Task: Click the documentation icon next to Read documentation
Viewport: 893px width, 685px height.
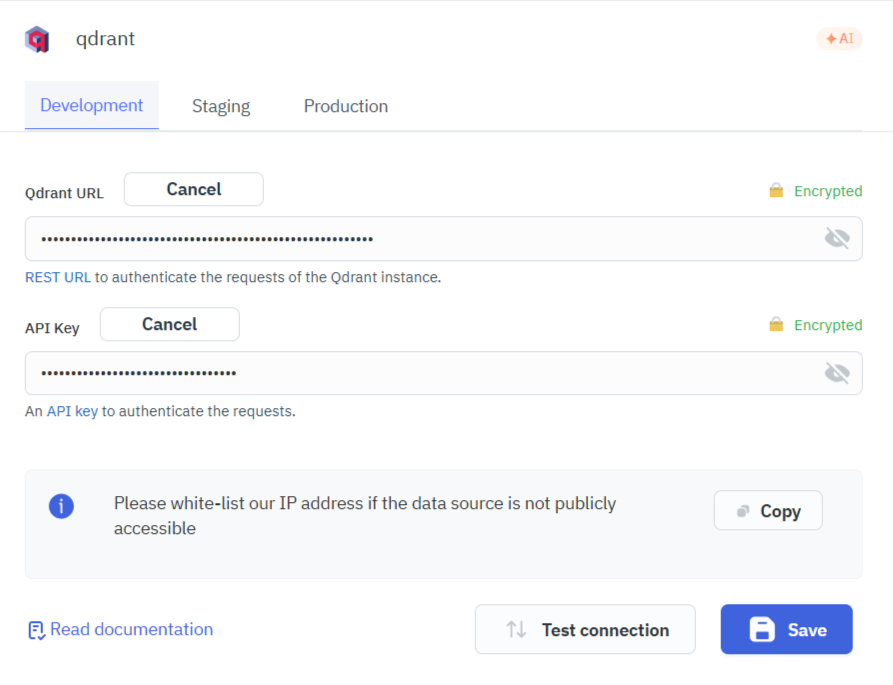Action: 36,630
